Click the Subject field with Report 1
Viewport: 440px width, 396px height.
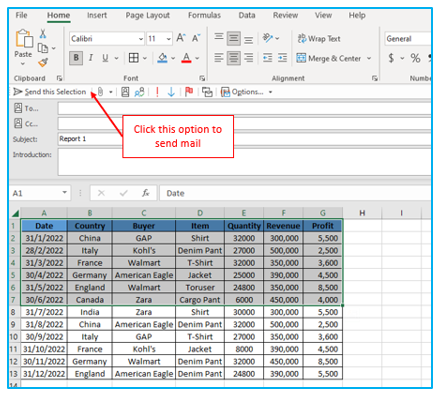(x=244, y=139)
